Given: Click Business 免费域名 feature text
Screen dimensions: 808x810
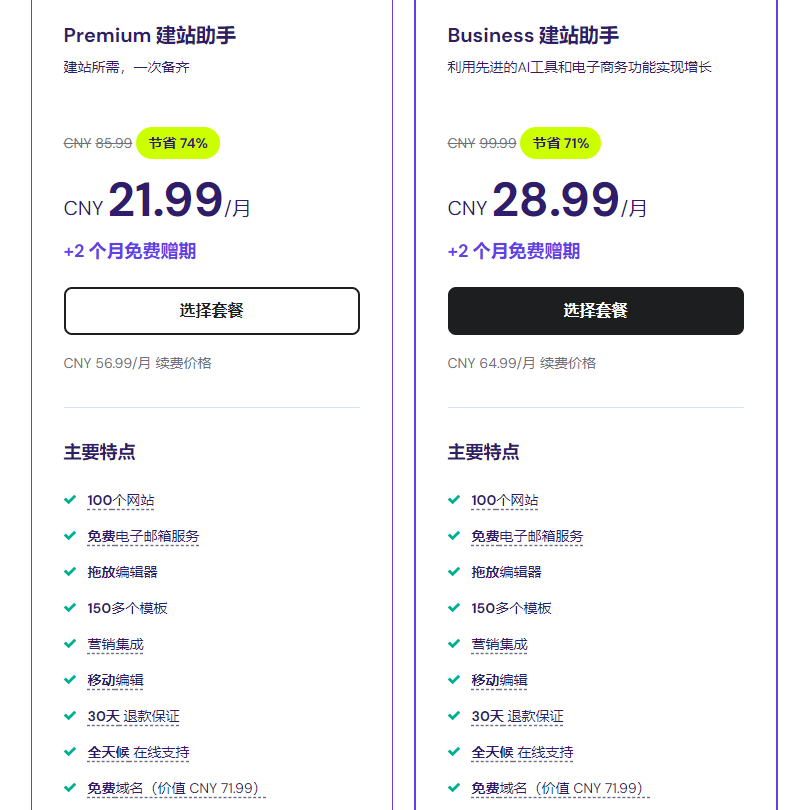Looking at the screenshot, I should click(x=556, y=788).
